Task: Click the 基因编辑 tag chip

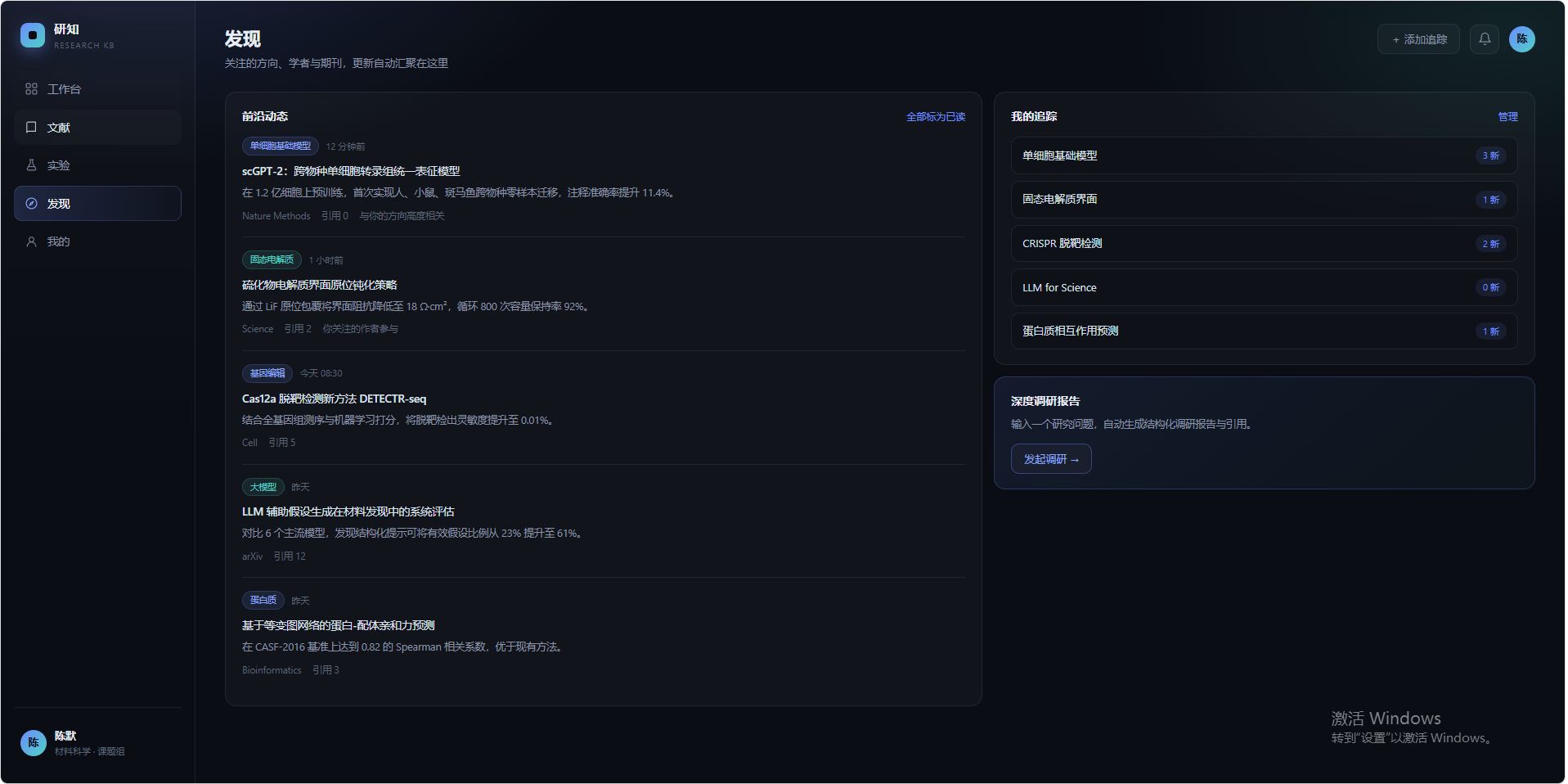Action: [267, 373]
